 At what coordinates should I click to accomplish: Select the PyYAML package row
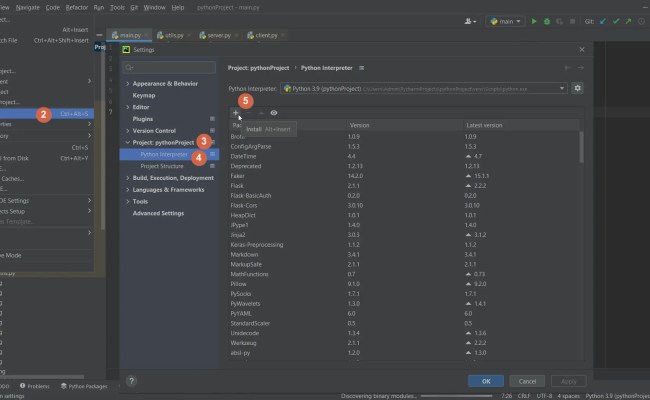coord(404,313)
